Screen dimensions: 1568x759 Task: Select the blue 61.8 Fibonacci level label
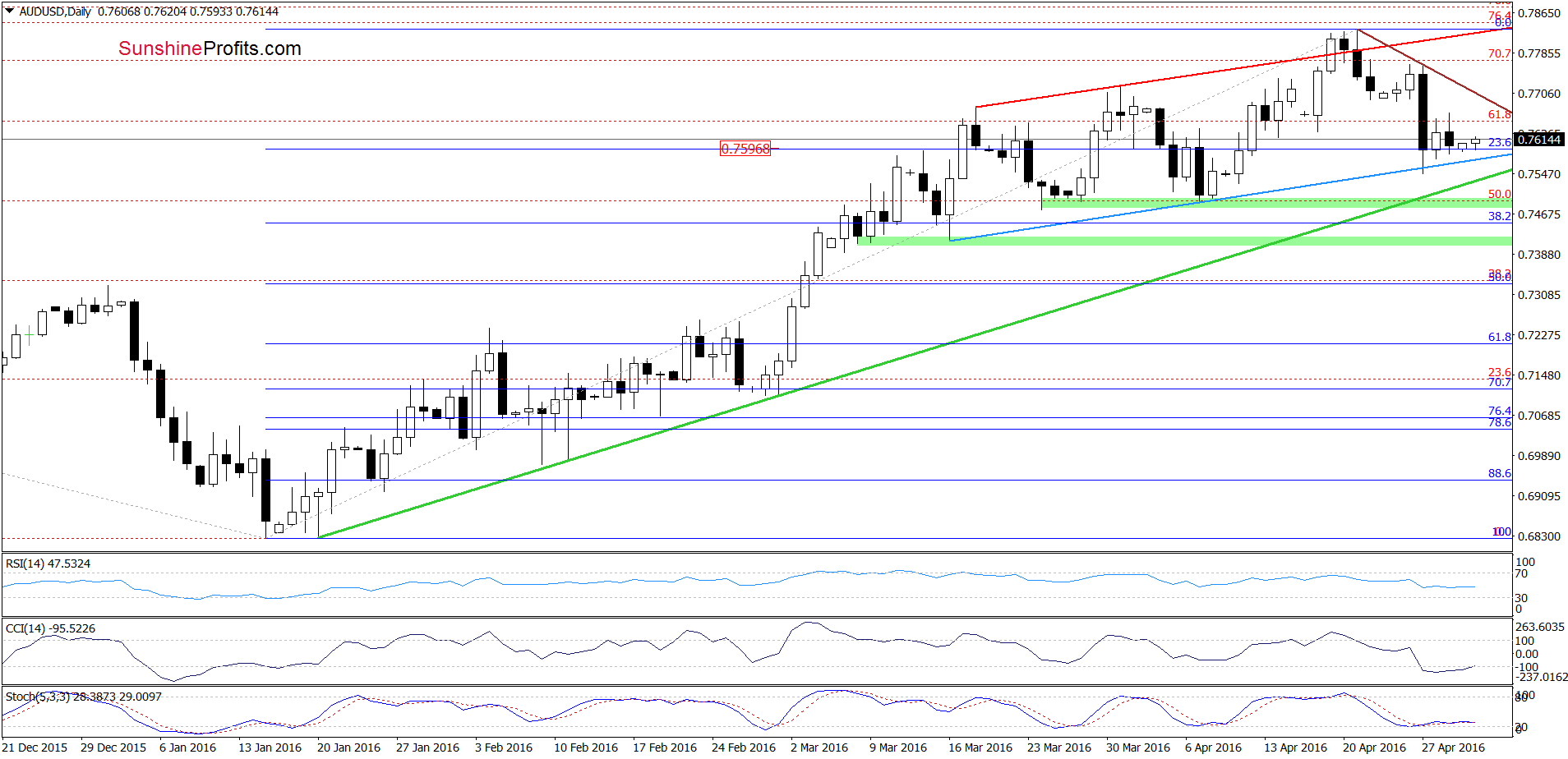1499,337
